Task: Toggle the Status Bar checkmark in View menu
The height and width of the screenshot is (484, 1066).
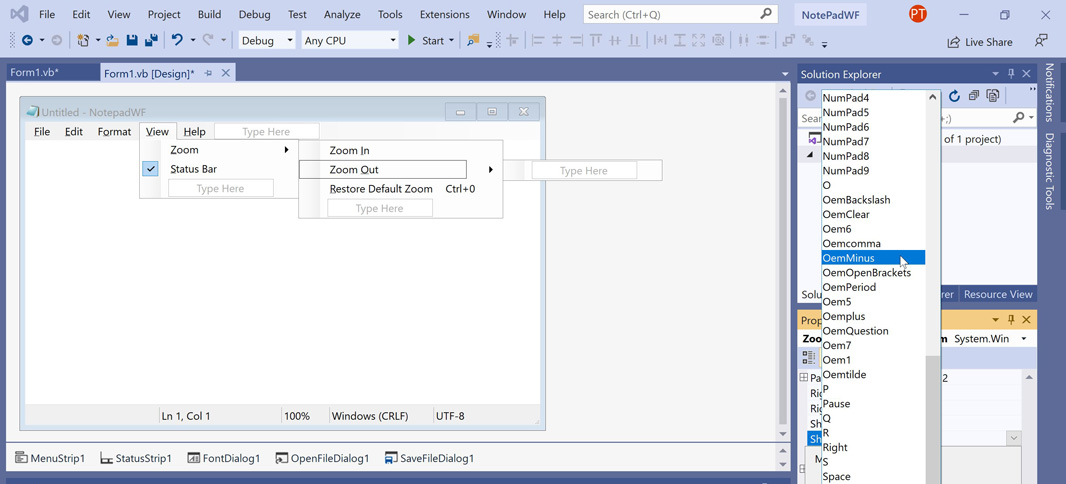Action: [151, 169]
